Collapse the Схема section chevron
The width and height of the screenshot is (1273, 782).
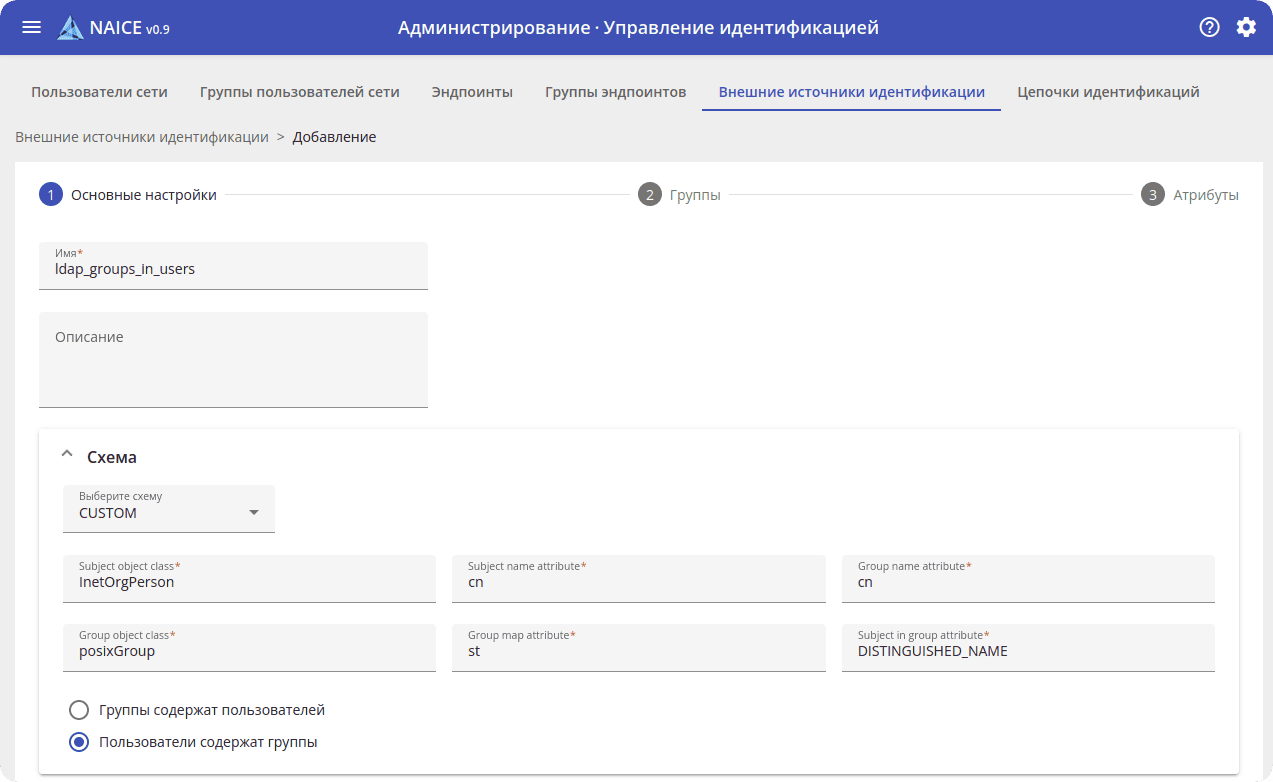pyautogui.click(x=67, y=456)
